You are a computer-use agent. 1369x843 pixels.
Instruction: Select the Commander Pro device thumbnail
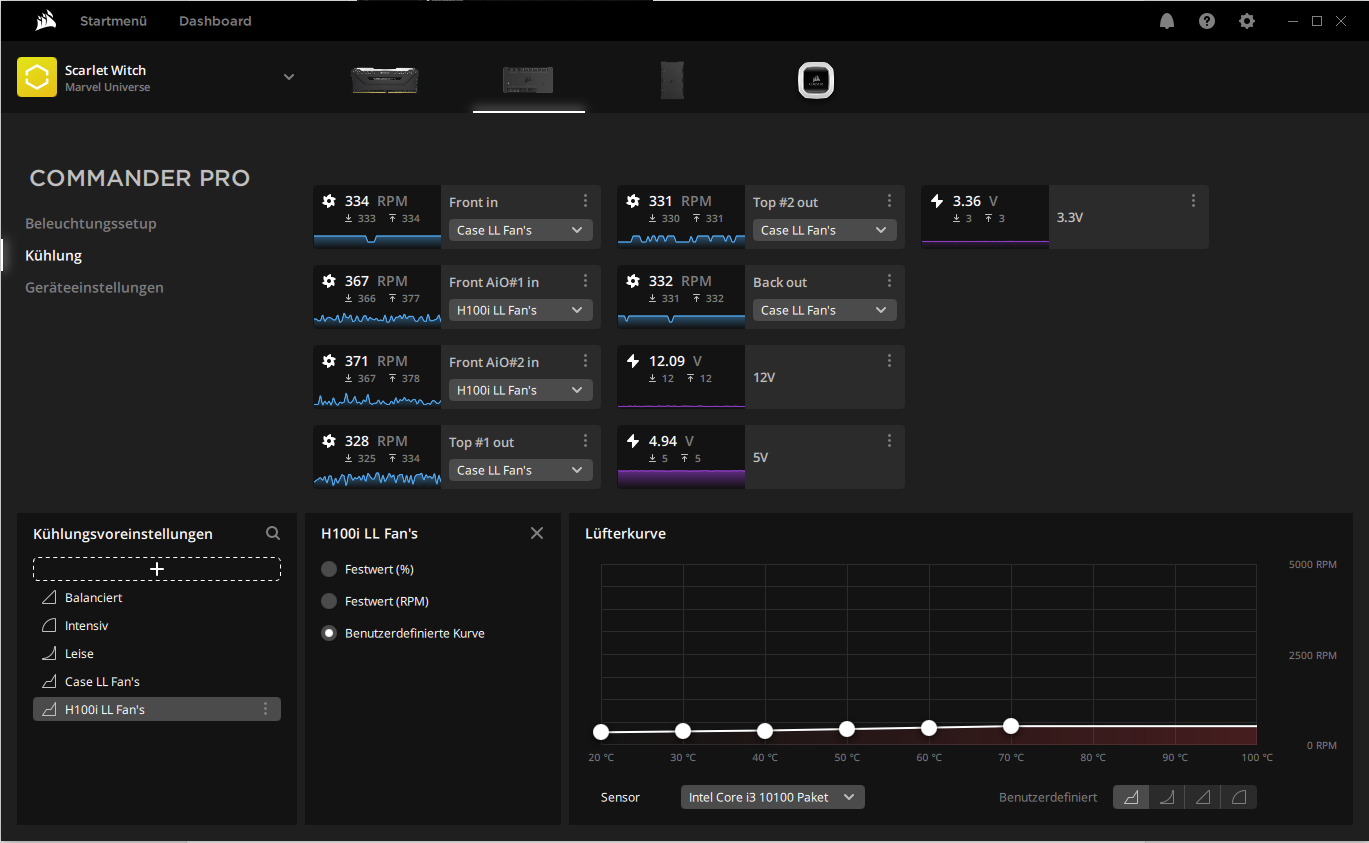(x=528, y=79)
